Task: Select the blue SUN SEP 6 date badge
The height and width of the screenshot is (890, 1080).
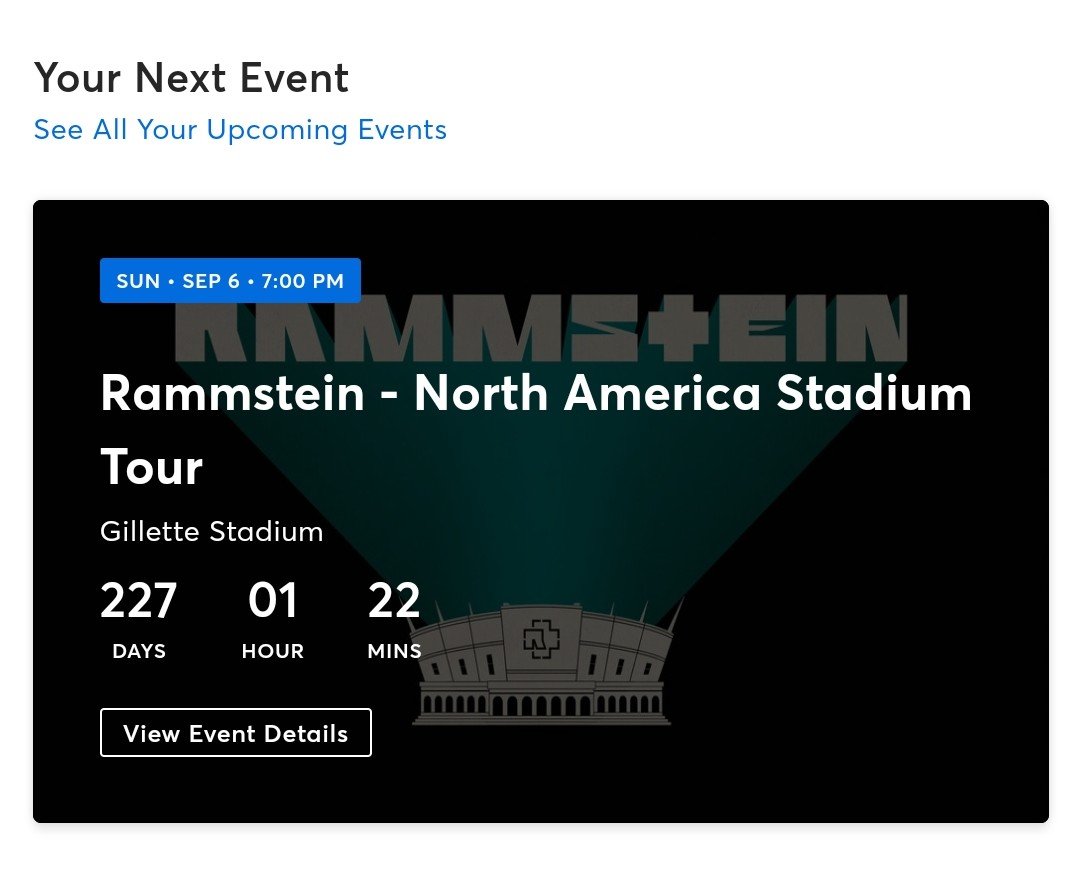Action: click(230, 280)
